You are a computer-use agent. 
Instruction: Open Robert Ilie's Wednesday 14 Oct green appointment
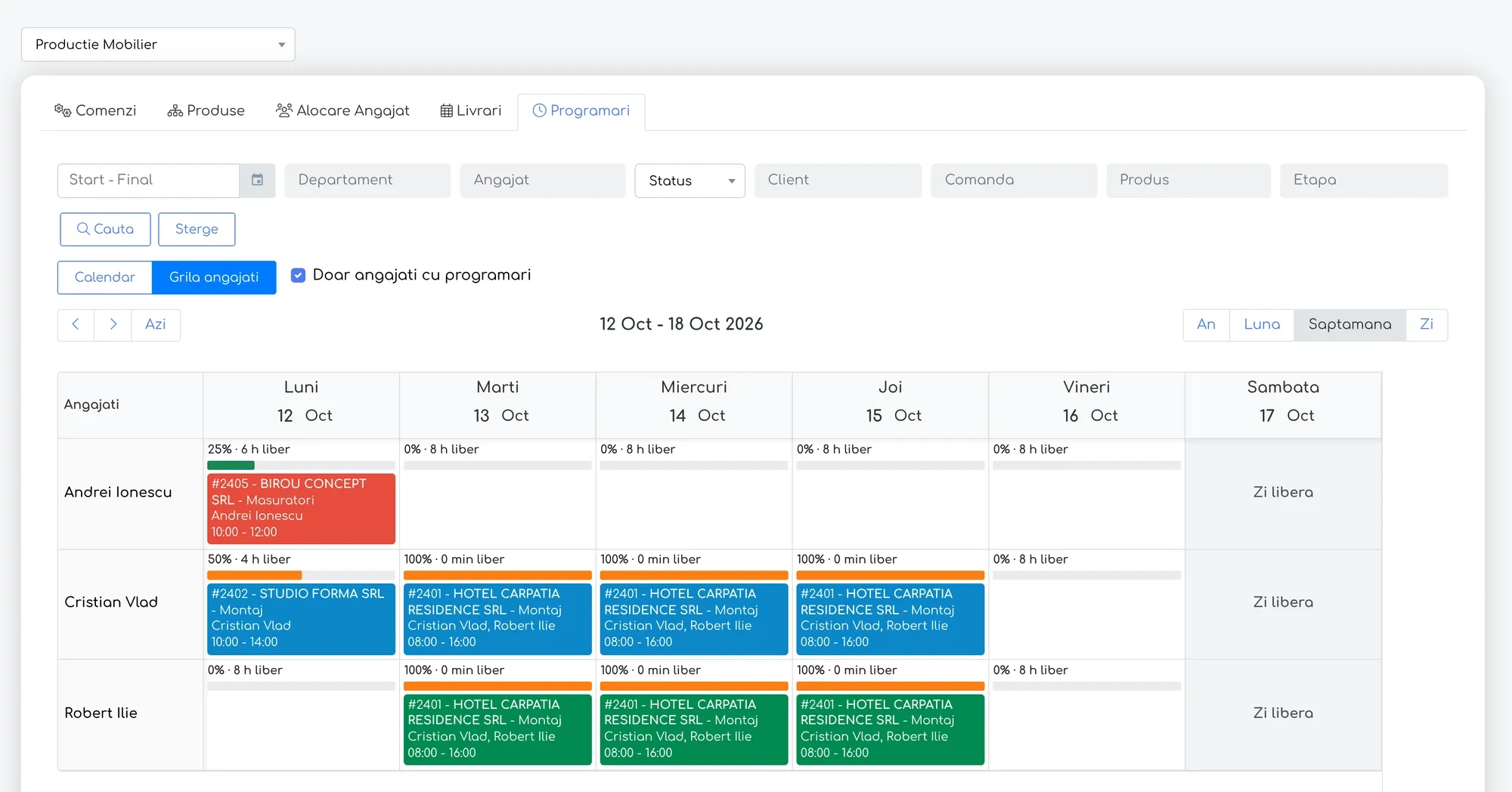coord(694,729)
